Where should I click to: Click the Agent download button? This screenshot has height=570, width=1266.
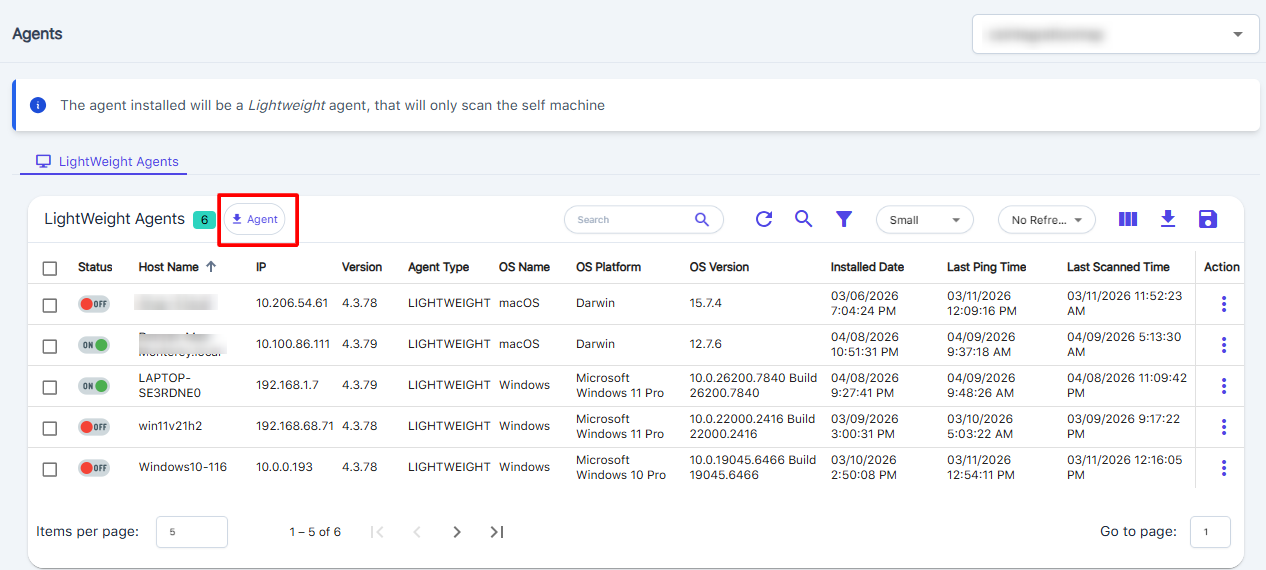(254, 219)
